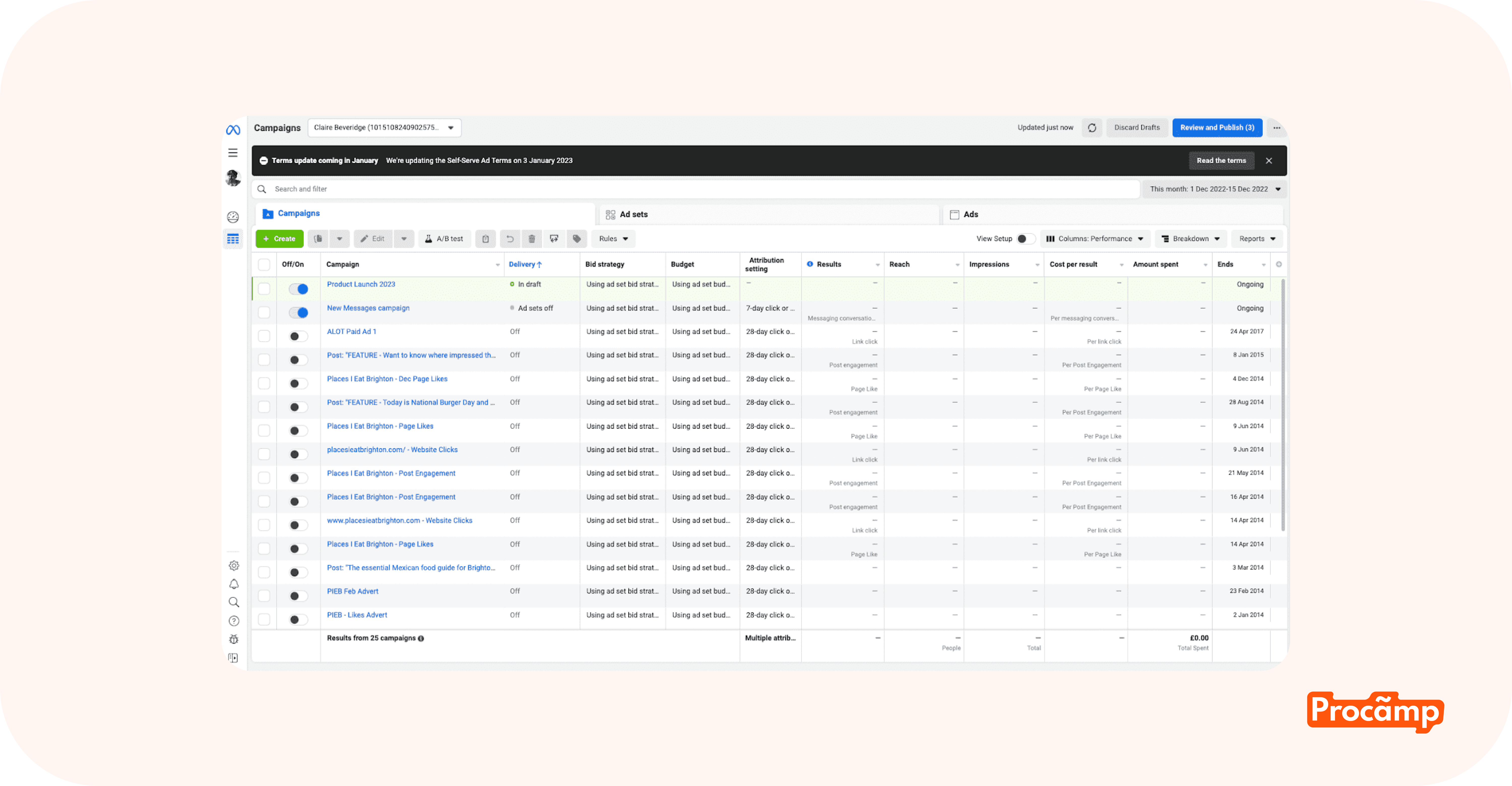Open the Product Launch 2023 campaign link
The image size is (1512, 786).
coord(361,284)
